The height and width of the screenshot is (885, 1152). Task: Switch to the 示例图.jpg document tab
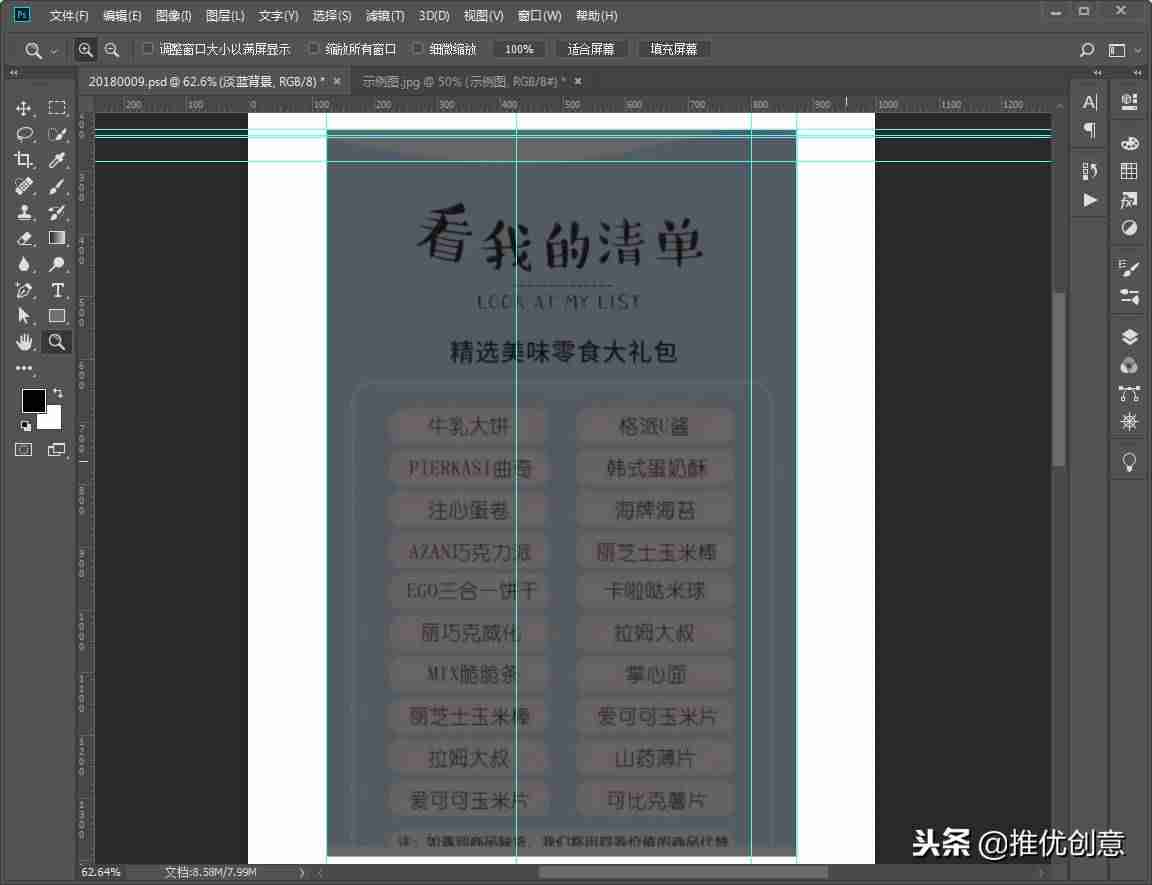[x=464, y=82]
